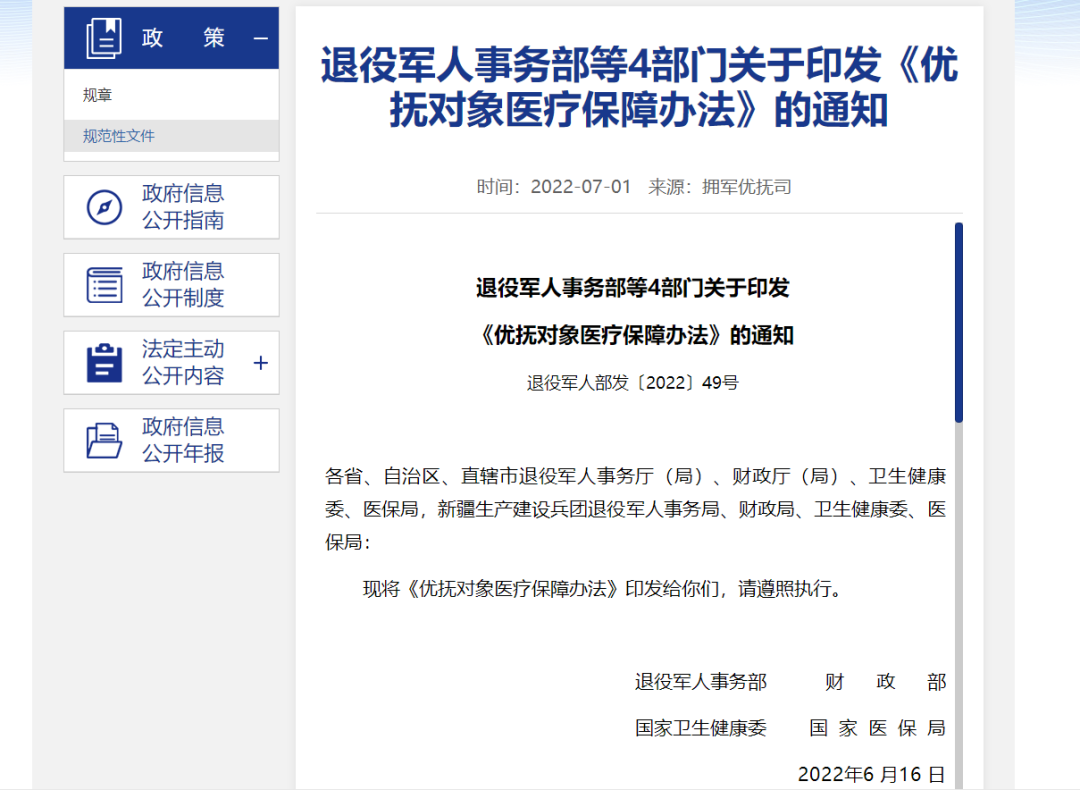Open 政府信息公开指南 link
This screenshot has height=790, width=1080.
click(x=183, y=207)
